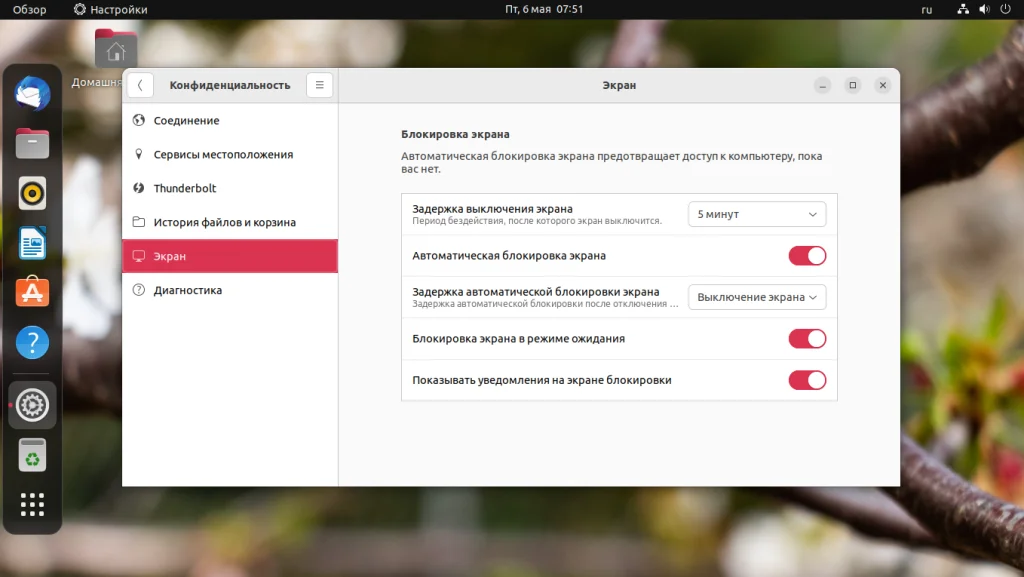Open the ru keyboard layout menu
Screen dimensions: 1024x577
tap(926, 9)
